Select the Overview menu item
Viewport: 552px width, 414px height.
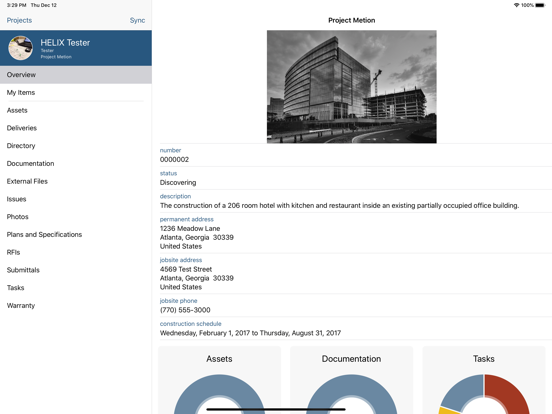tap(76, 75)
